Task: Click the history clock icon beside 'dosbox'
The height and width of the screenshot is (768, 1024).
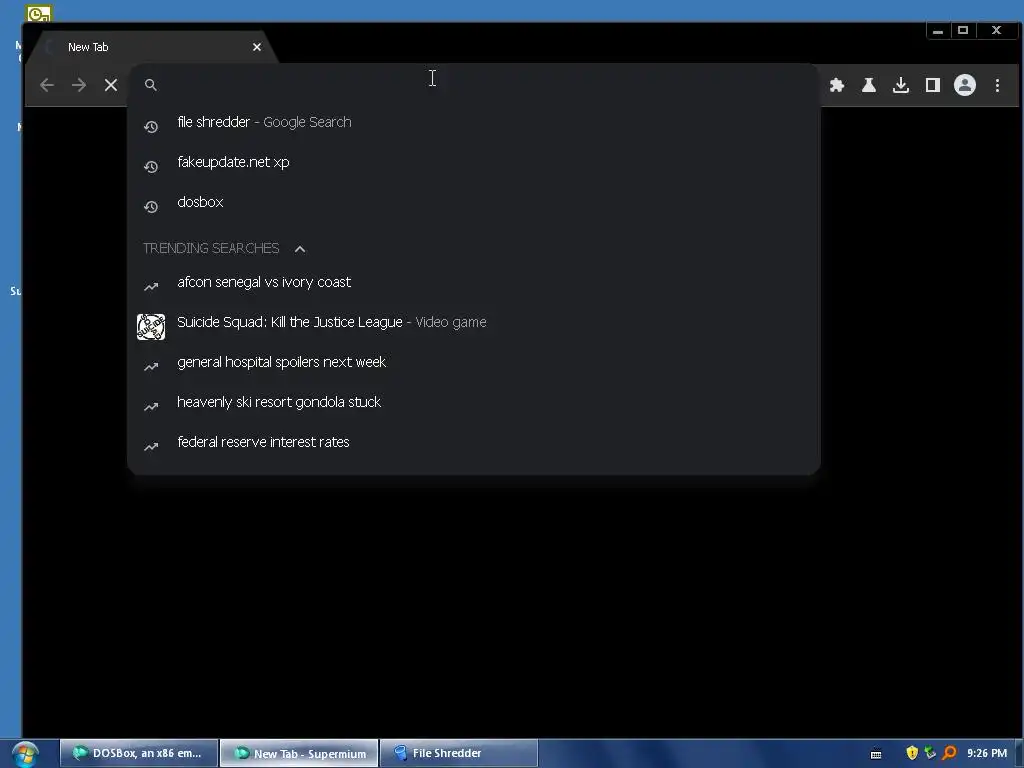Action: pyautogui.click(x=151, y=207)
